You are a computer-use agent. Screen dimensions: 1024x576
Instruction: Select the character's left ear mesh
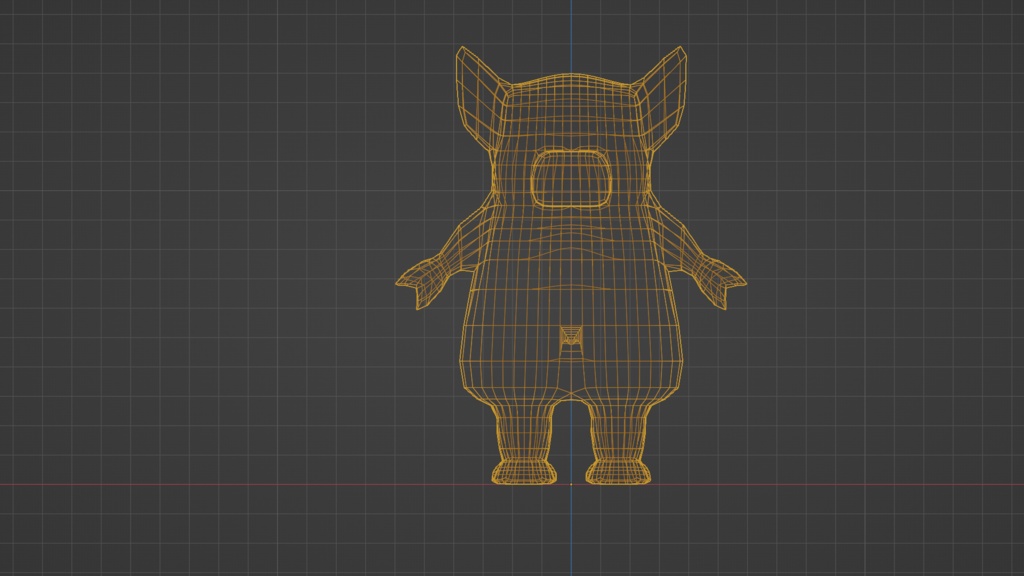[x=665, y=90]
